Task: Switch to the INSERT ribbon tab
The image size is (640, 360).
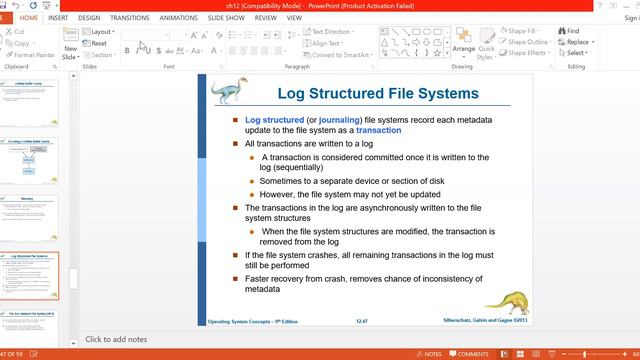Action: [x=58, y=18]
